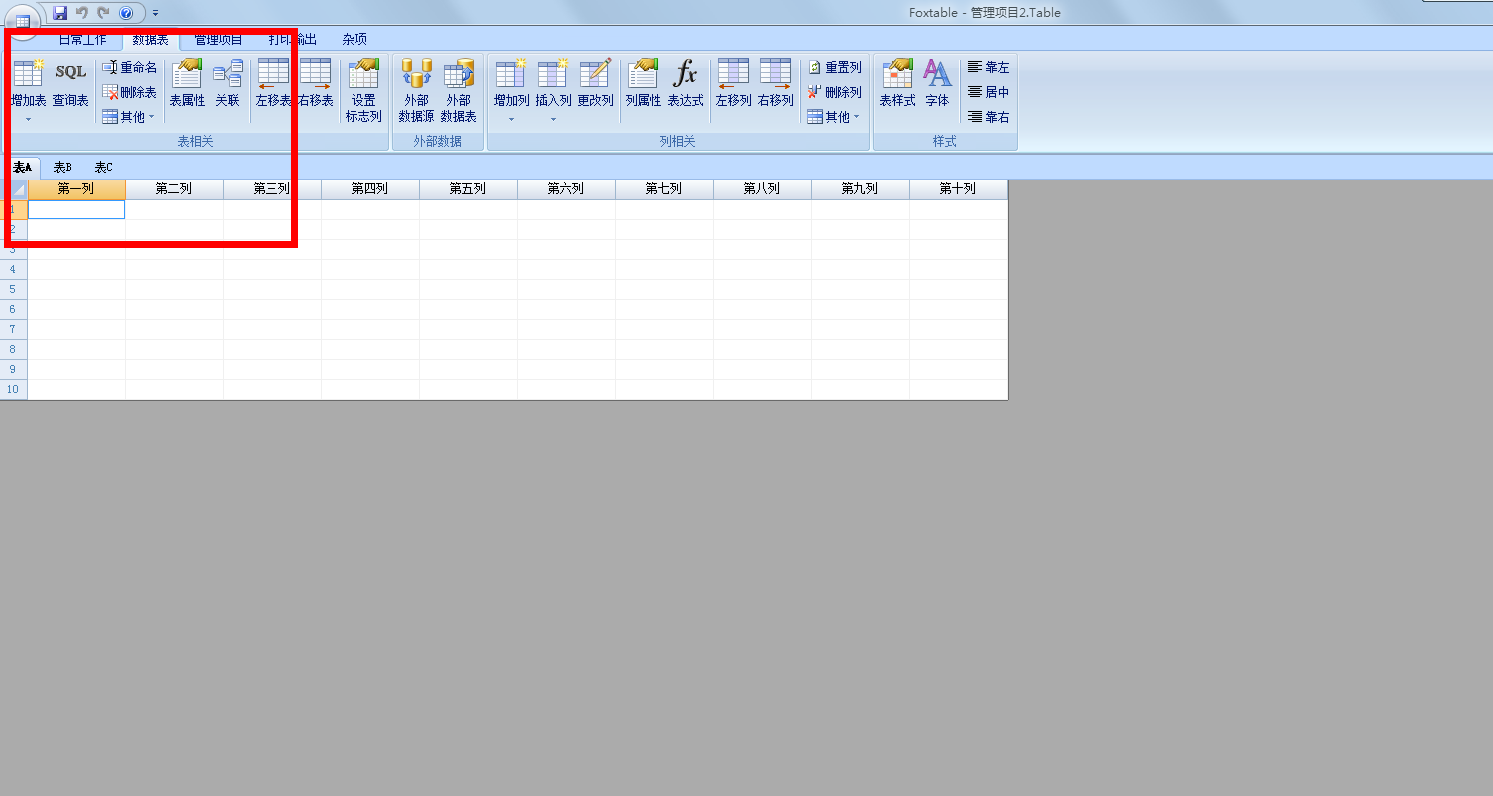Click the 删除列 delete column button
1493x796 pixels.
click(834, 92)
